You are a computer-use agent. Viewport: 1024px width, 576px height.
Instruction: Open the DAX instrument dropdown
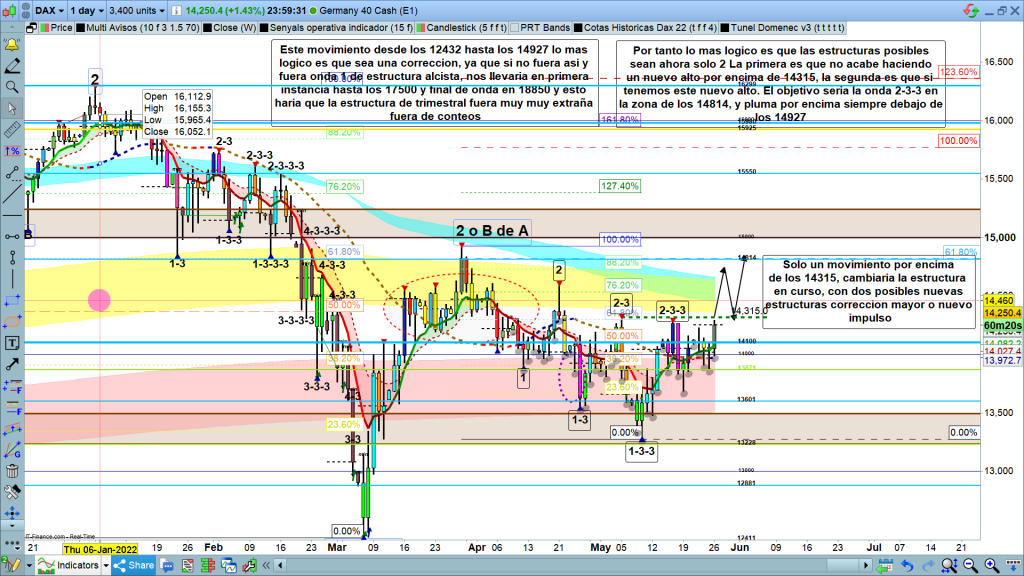click(49, 9)
